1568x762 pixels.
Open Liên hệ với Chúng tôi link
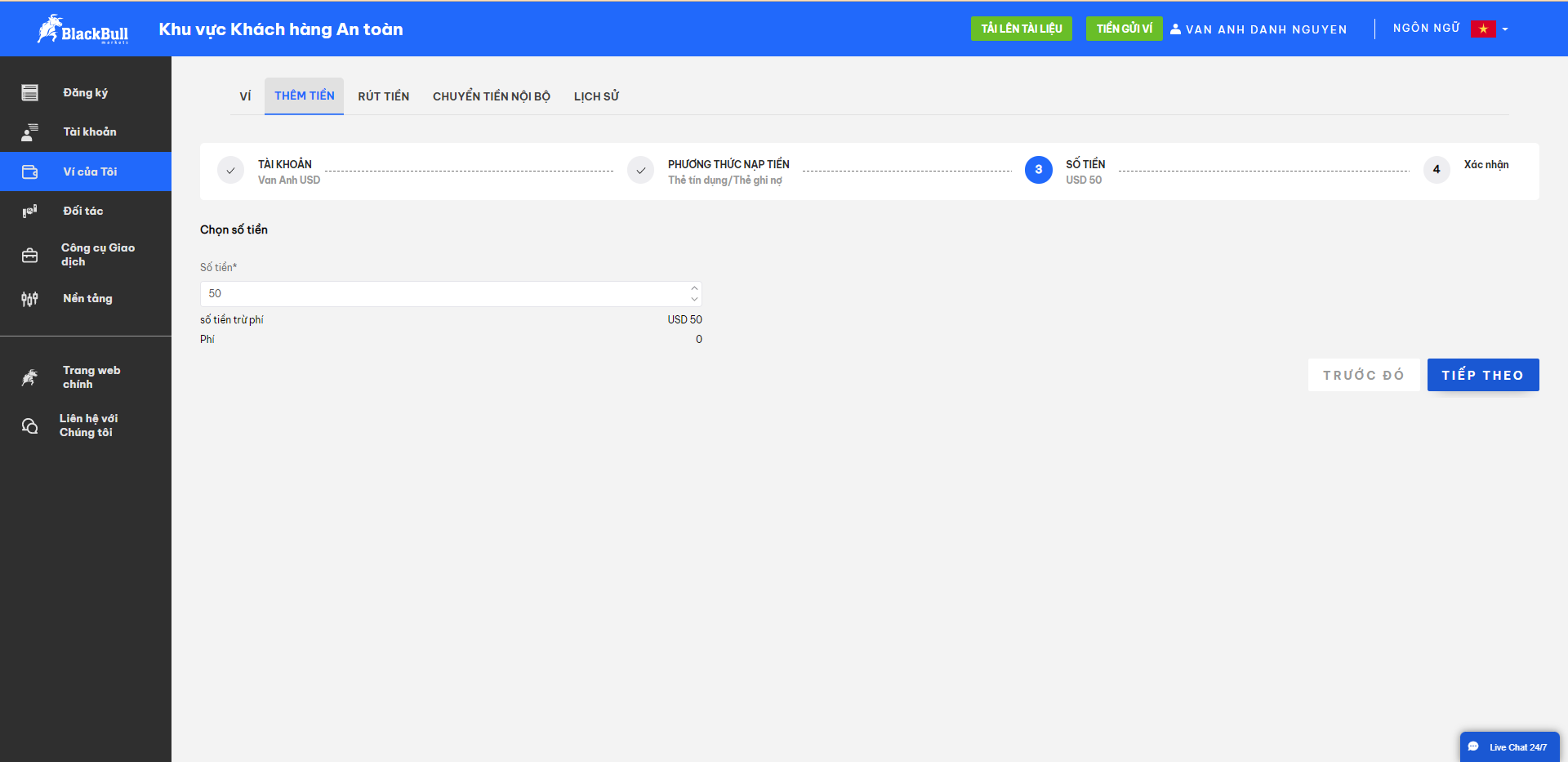click(86, 426)
